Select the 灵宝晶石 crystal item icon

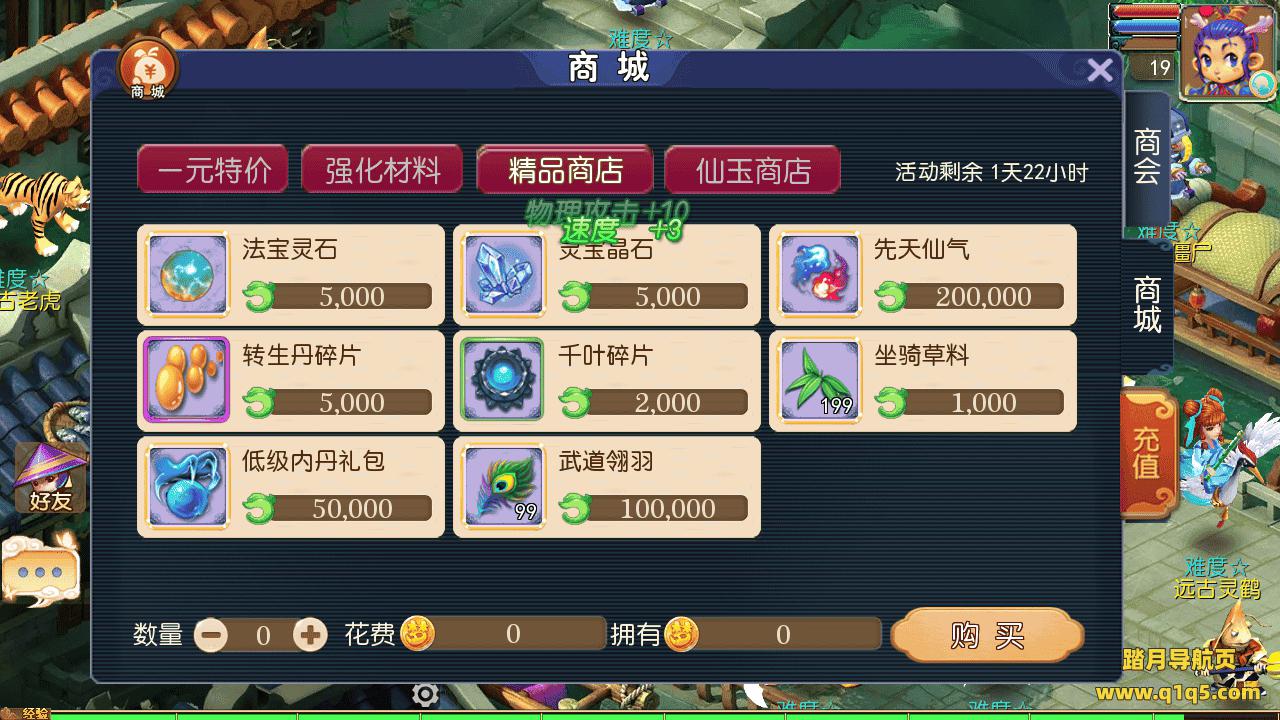pos(503,274)
